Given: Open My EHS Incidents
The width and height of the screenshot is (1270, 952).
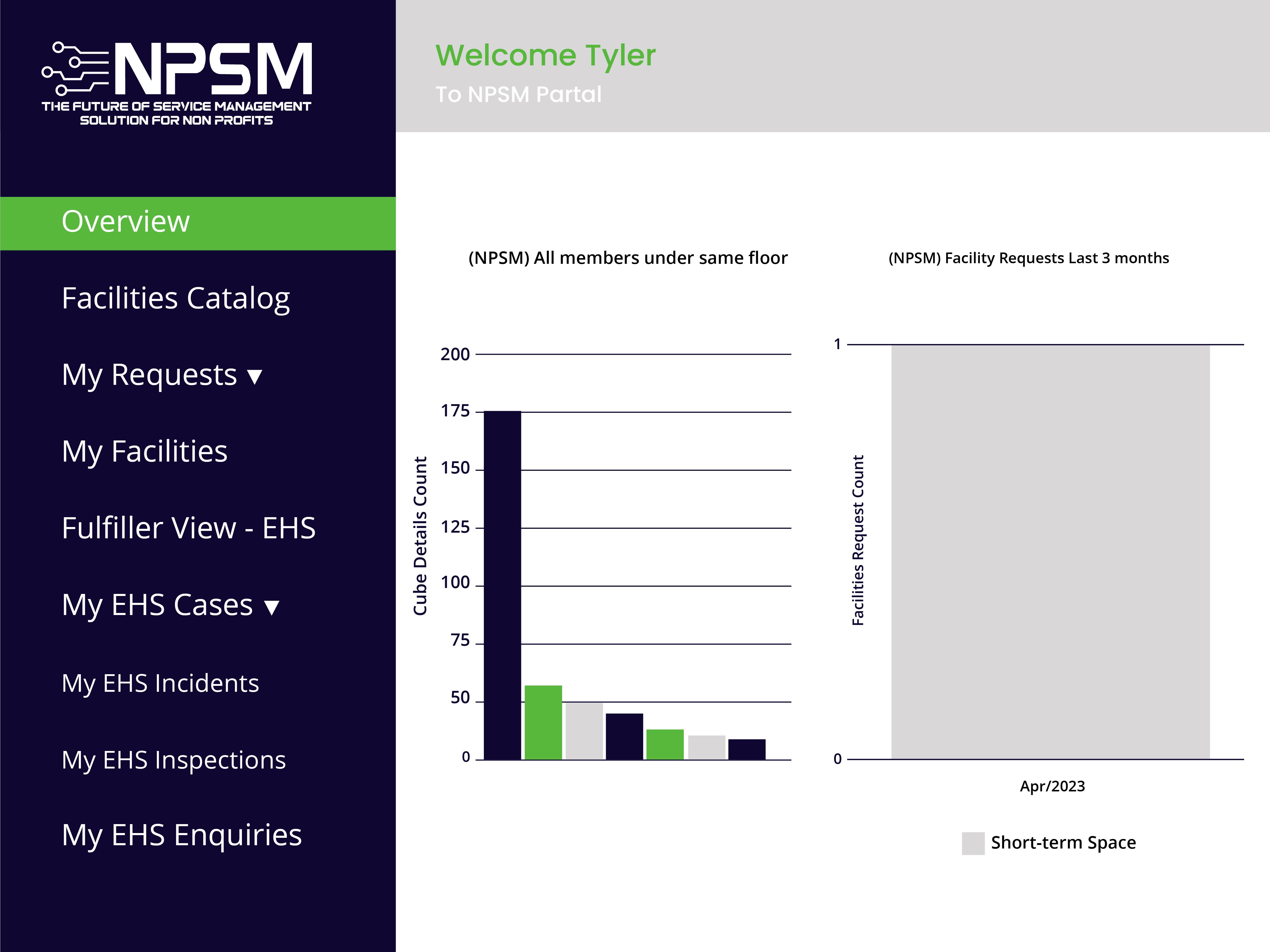Looking at the screenshot, I should pos(160,683).
